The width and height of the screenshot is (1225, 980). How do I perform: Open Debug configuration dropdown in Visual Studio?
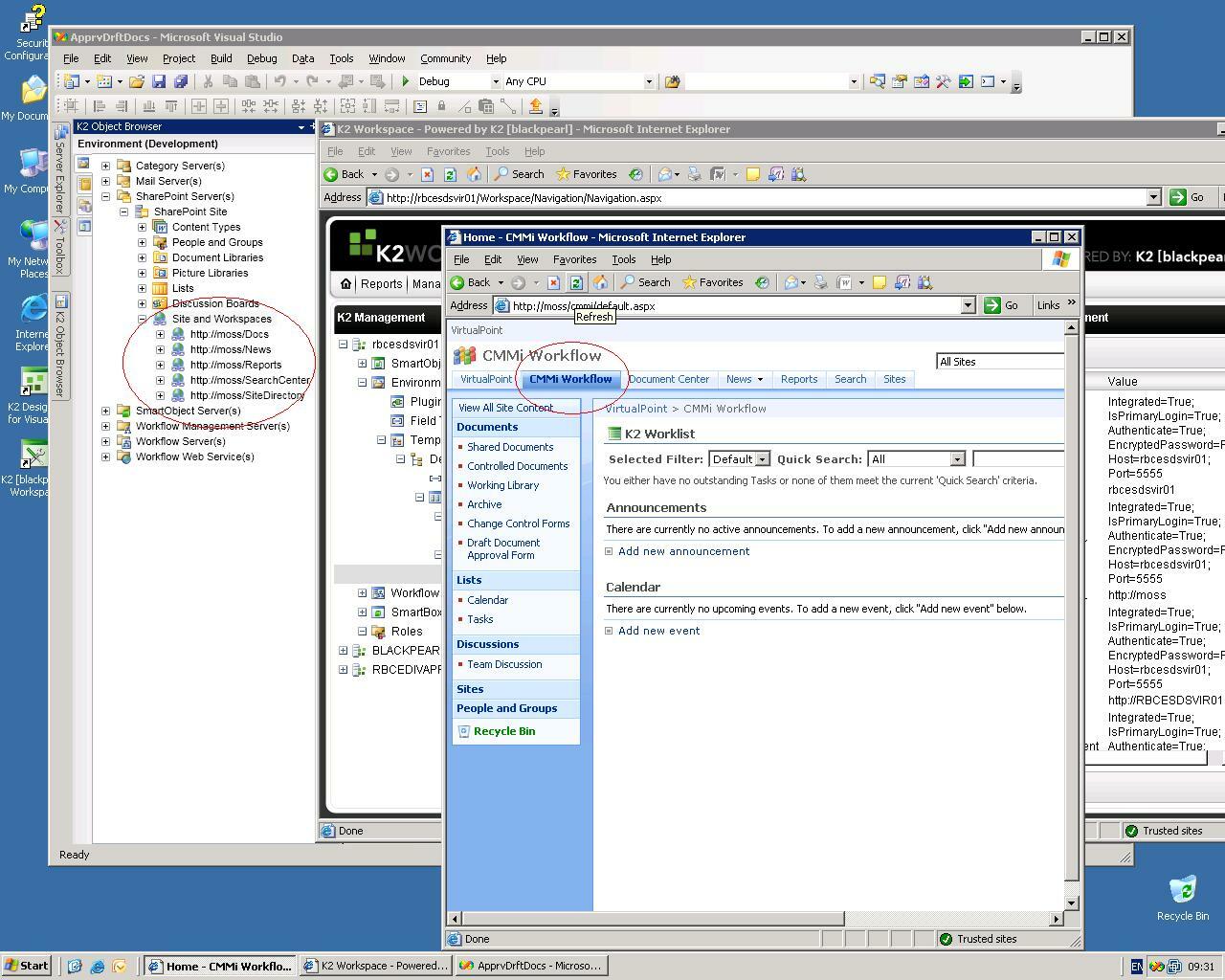pyautogui.click(x=495, y=81)
